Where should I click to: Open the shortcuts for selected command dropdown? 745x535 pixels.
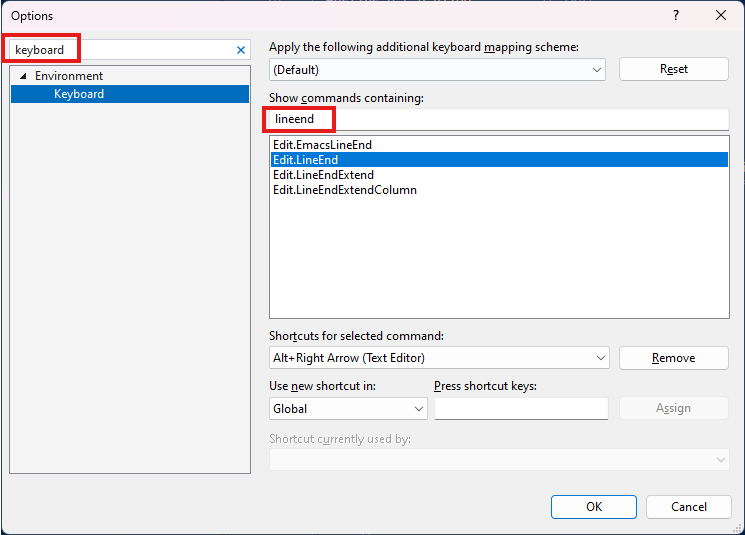tap(439, 358)
